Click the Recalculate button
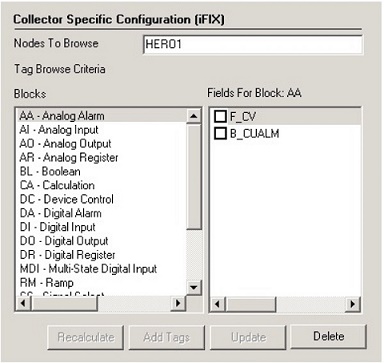The height and width of the screenshot is (363, 384). [x=86, y=337]
